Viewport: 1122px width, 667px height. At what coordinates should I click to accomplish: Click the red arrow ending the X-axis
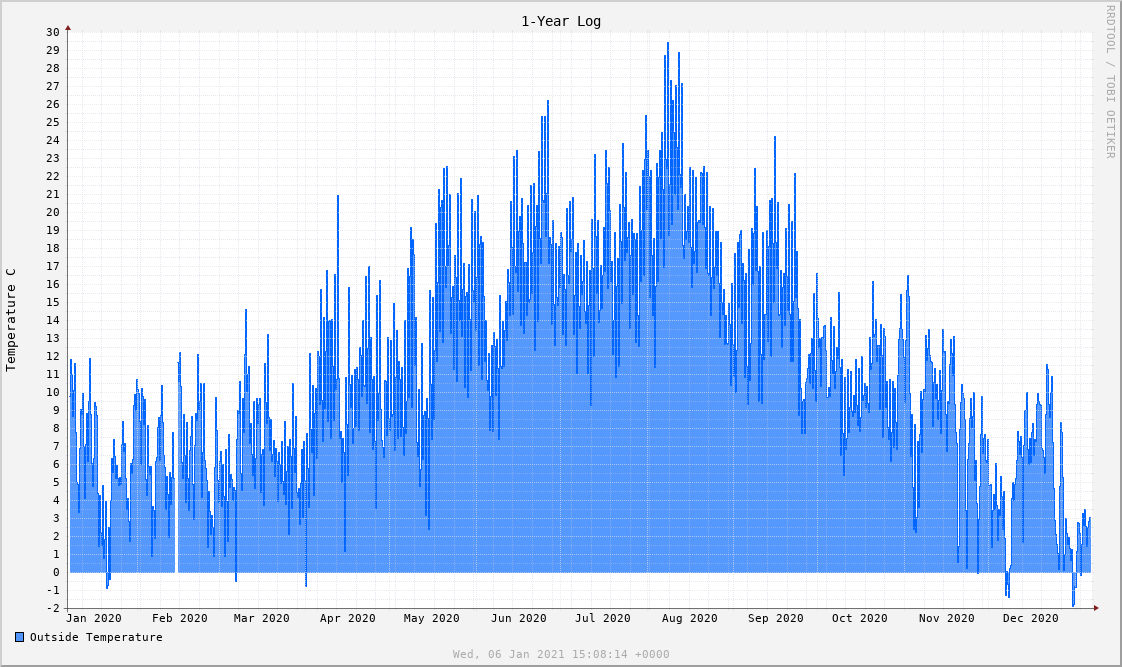pyautogui.click(x=1096, y=608)
